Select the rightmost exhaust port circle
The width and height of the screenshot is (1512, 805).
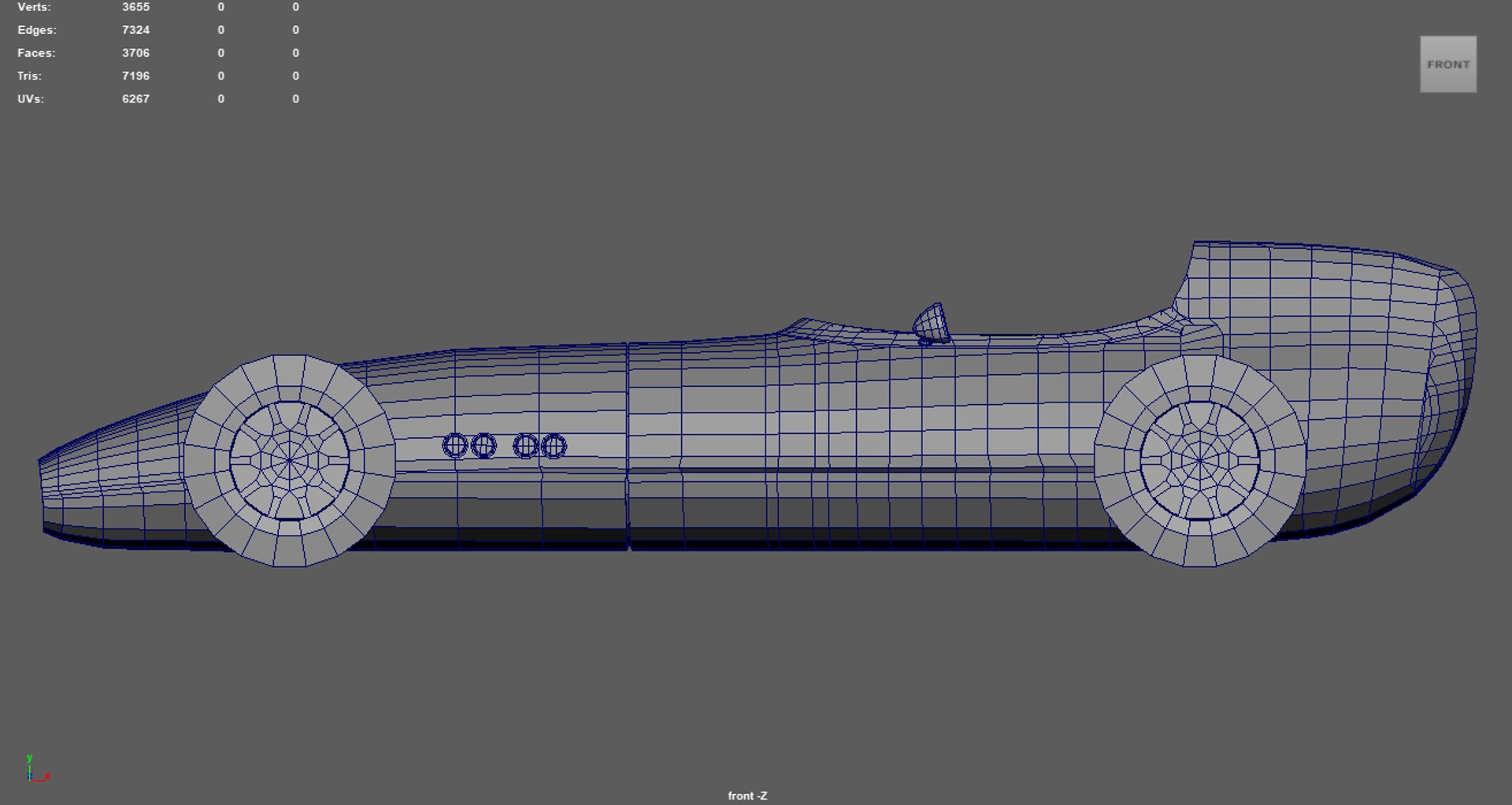coord(554,446)
